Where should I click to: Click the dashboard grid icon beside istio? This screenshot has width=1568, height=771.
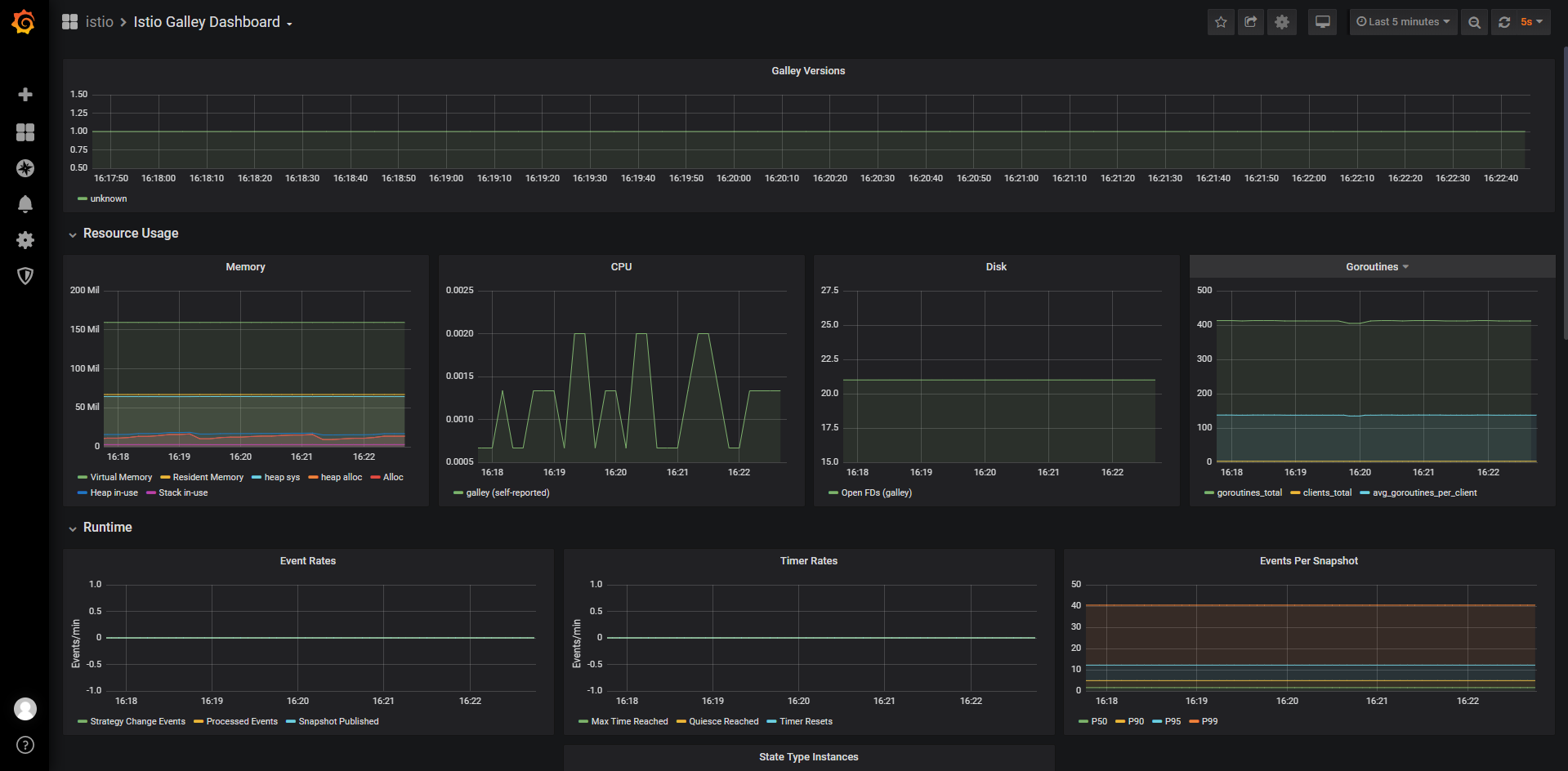70,22
